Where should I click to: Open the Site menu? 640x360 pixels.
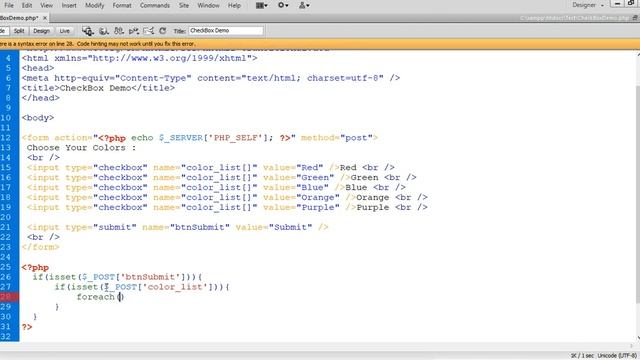click(x=184, y=5)
